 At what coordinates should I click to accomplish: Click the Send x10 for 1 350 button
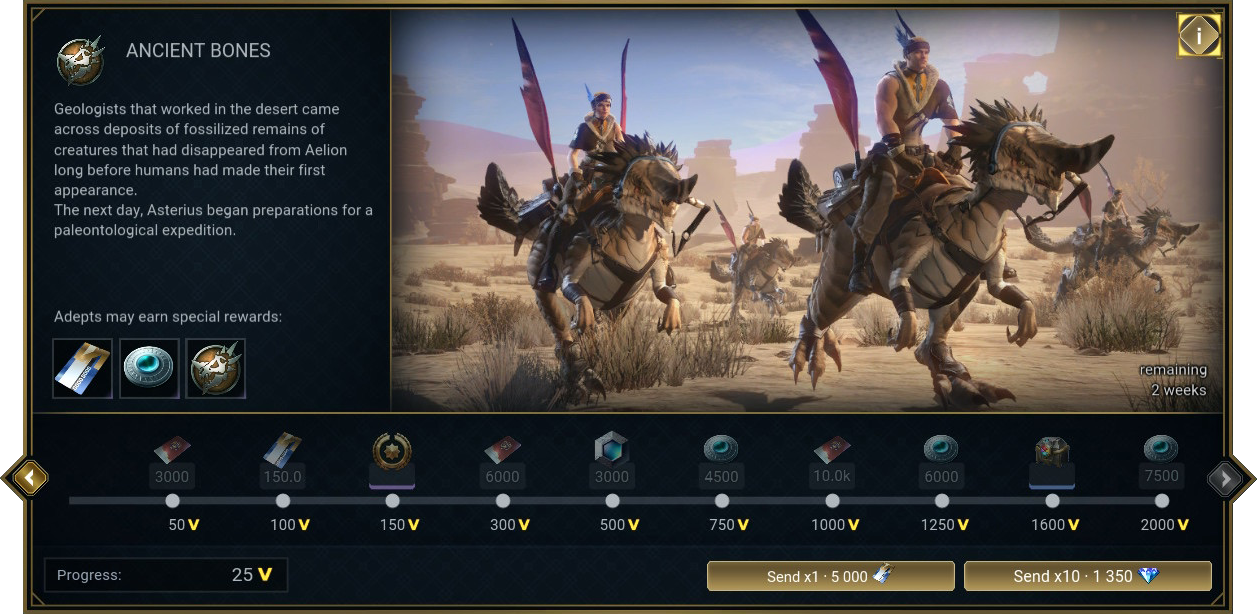(x=1088, y=576)
